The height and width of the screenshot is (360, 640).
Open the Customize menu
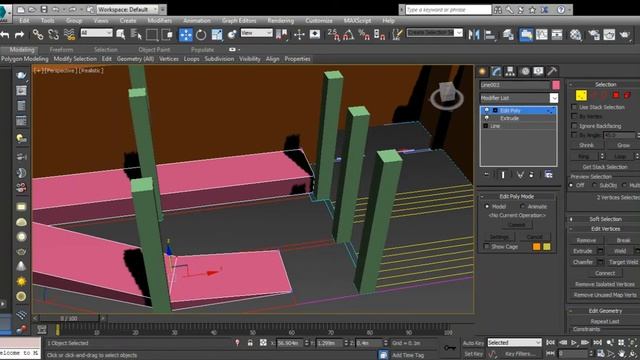tap(319, 20)
